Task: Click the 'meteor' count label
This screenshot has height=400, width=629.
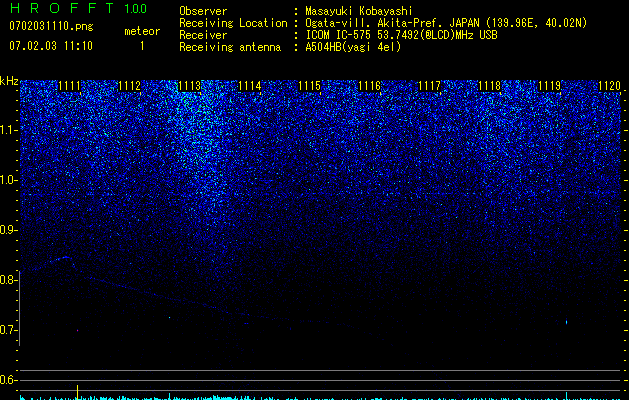Action: point(142,31)
